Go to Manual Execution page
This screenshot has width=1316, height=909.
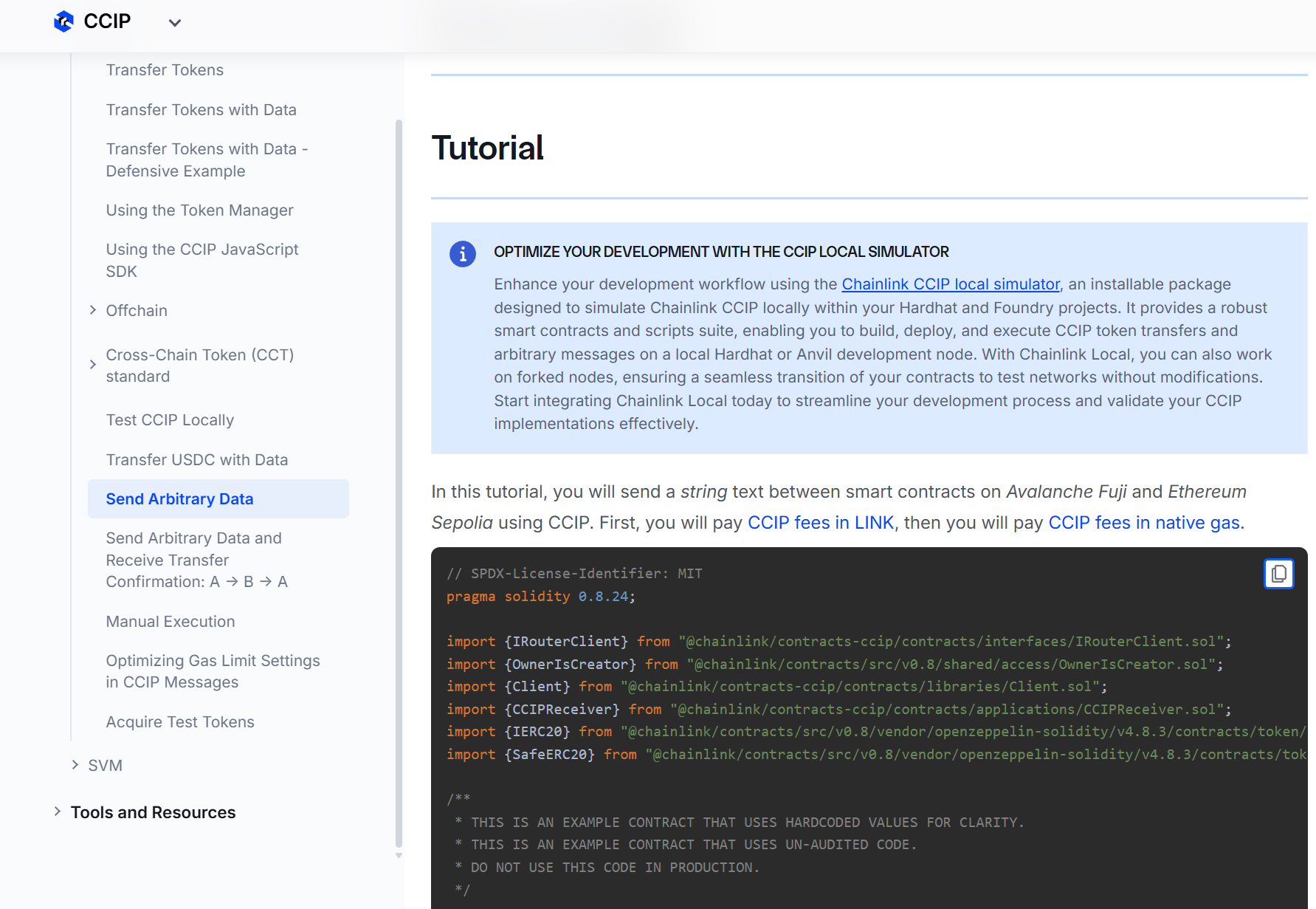(x=170, y=622)
